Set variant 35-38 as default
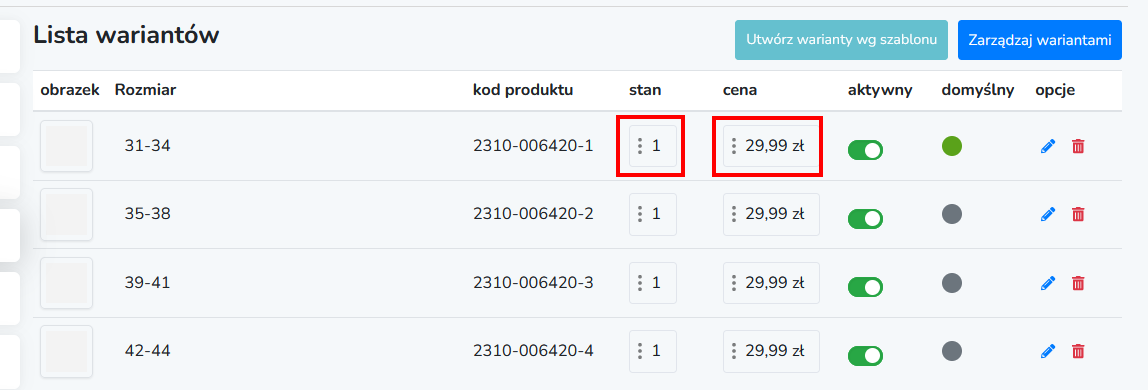This screenshot has height=390, width=1148. click(952, 214)
